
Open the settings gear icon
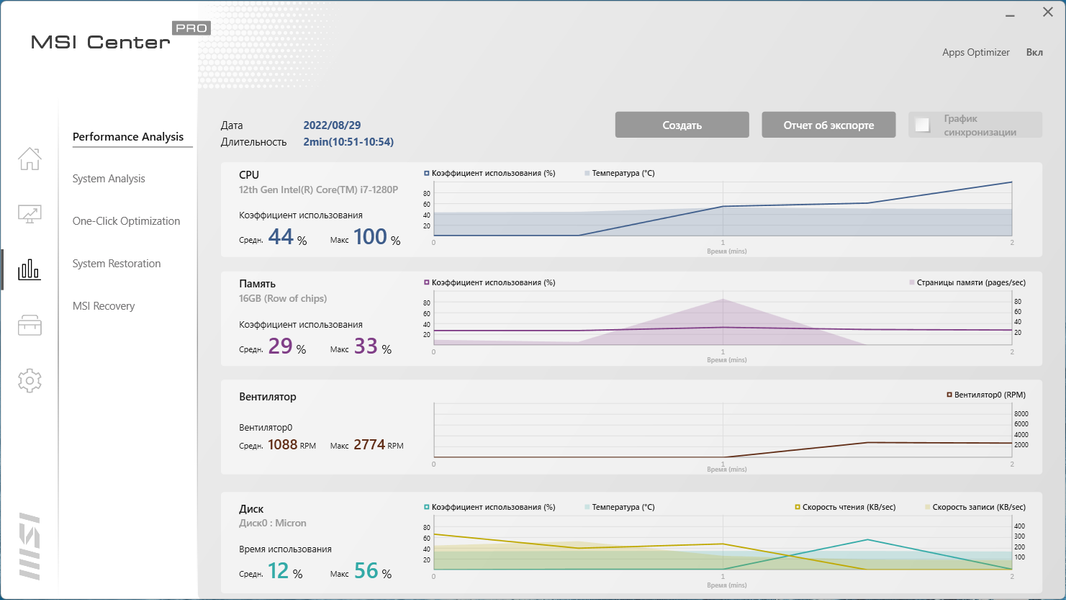(29, 381)
